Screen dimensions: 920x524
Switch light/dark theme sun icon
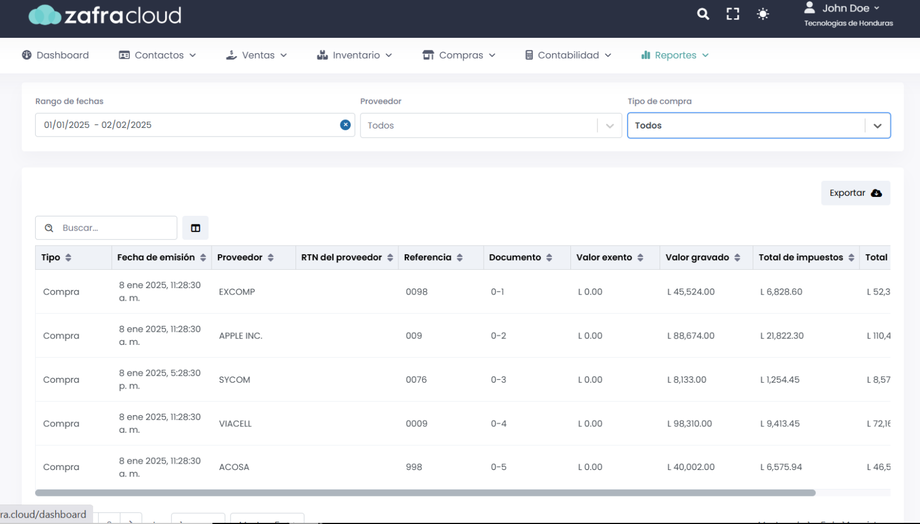763,14
